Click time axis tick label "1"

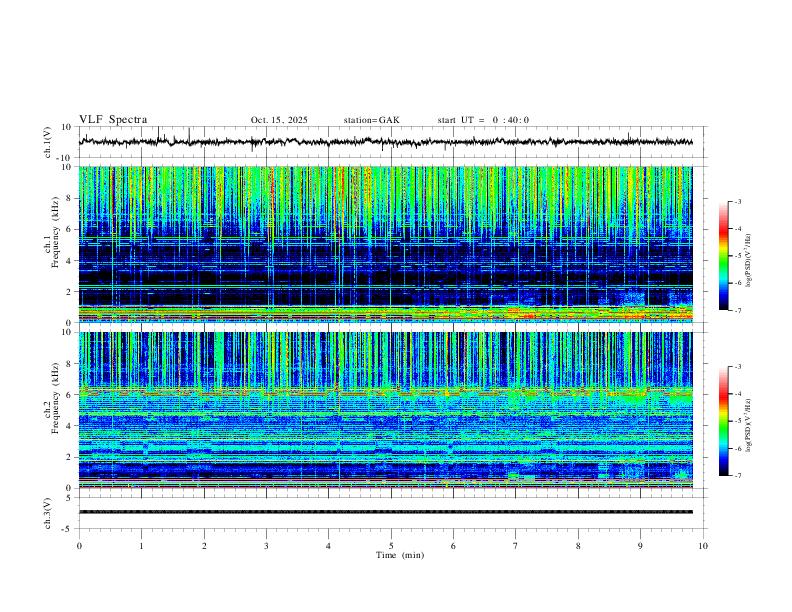click(x=141, y=546)
